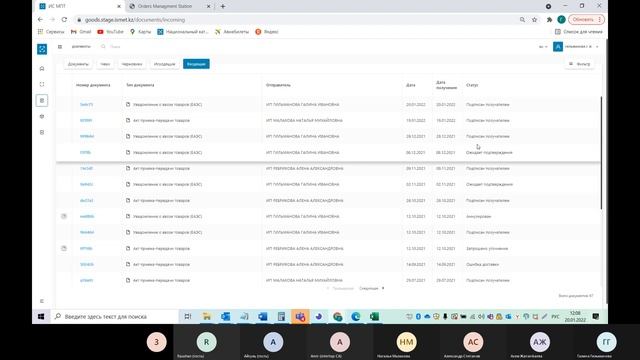Click the blue app logo in sidebar
640x360 pixels.
coord(42,49)
